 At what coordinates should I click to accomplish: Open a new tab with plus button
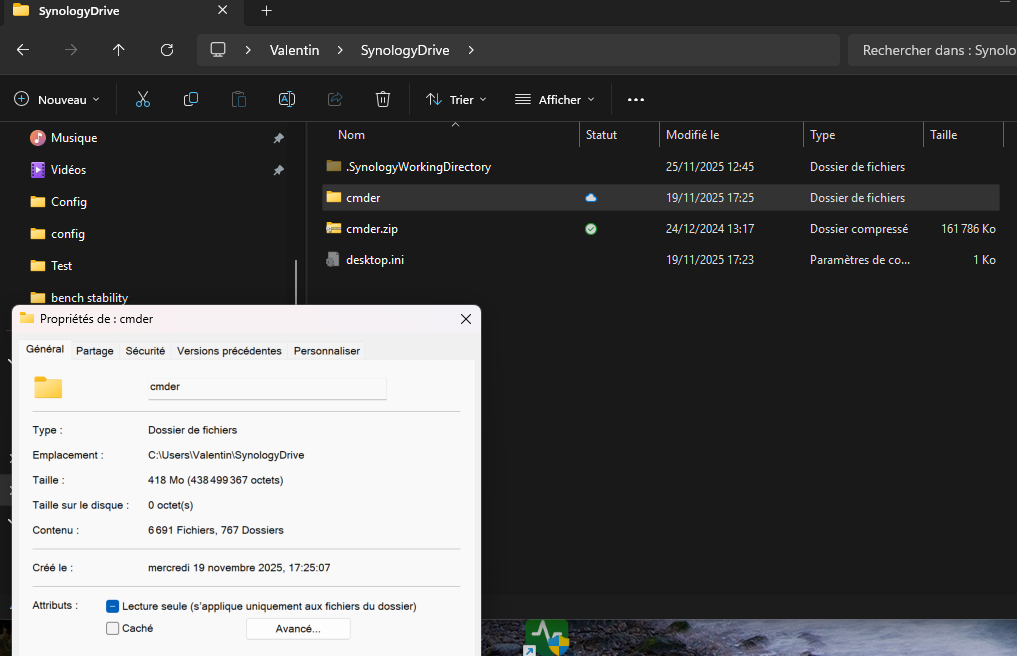(x=266, y=11)
